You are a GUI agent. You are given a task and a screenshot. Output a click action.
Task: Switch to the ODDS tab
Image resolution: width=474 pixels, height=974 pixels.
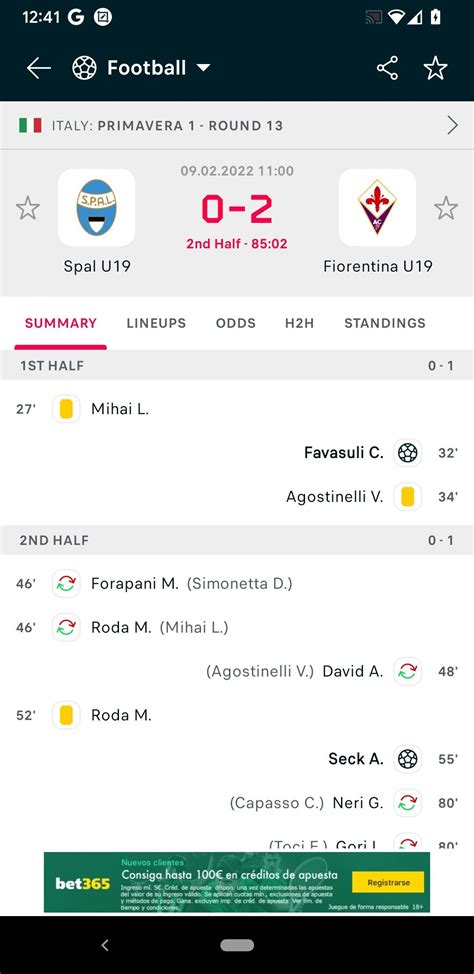coord(235,323)
